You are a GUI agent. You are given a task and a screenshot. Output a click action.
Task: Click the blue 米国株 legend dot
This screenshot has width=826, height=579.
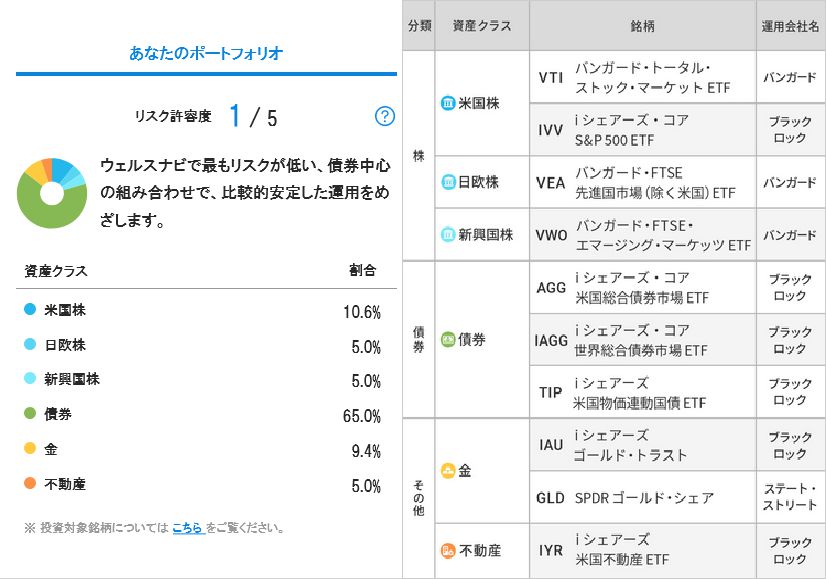coord(30,310)
